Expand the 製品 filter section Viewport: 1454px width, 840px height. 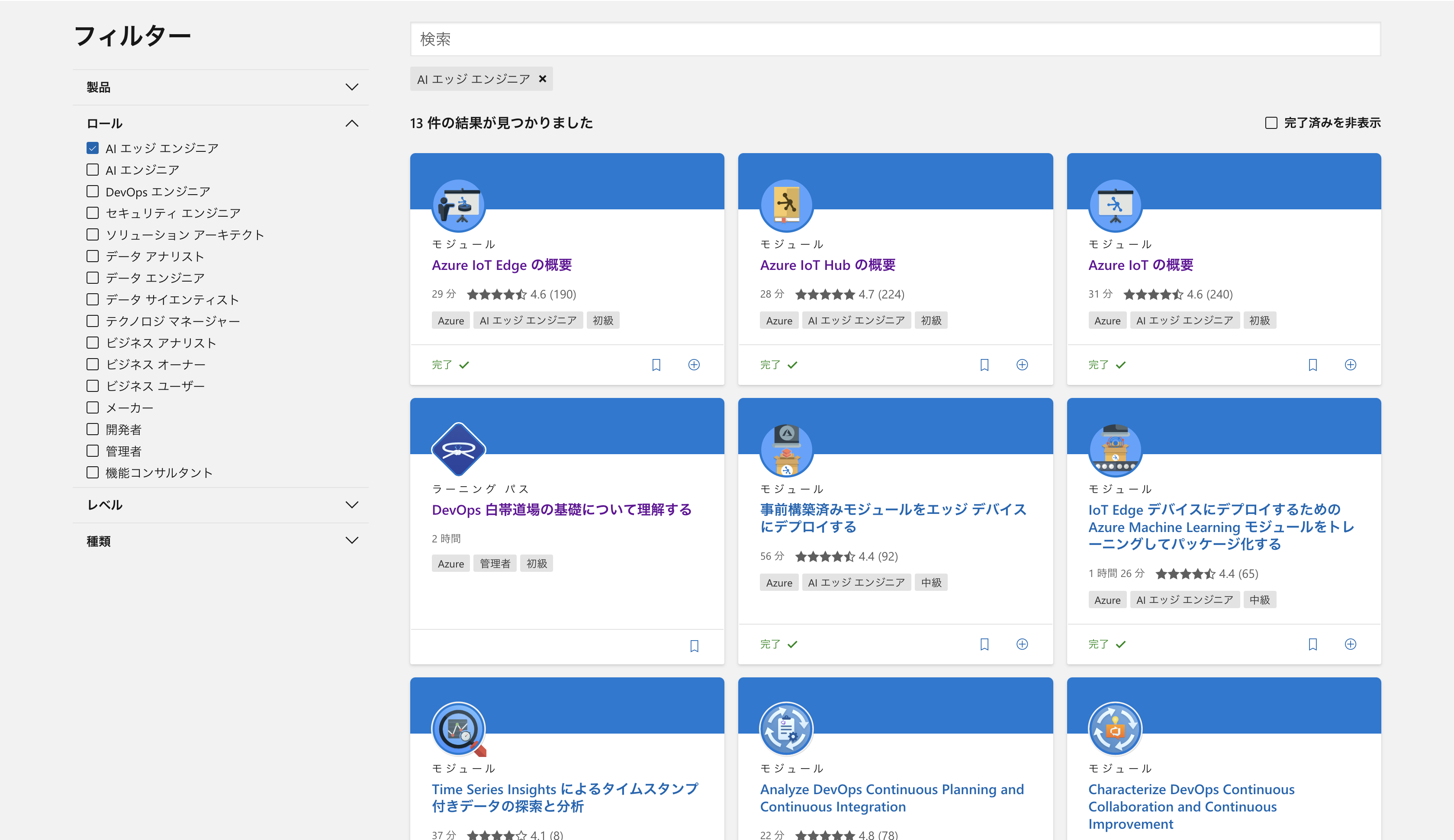221,87
